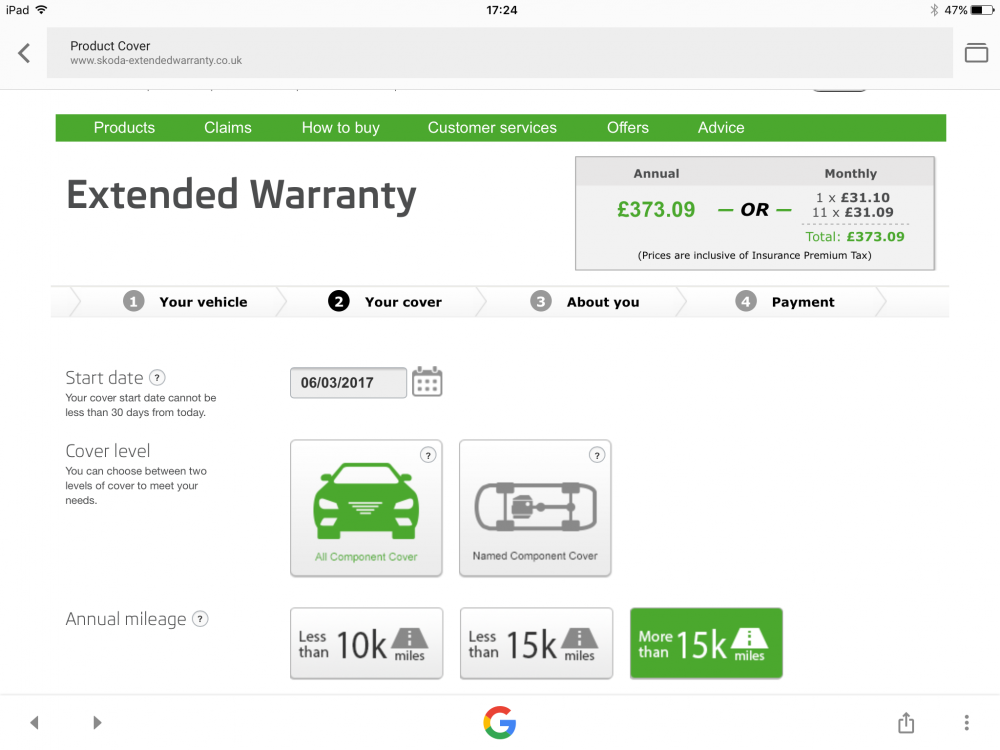Select All Component Cover level

click(366, 508)
